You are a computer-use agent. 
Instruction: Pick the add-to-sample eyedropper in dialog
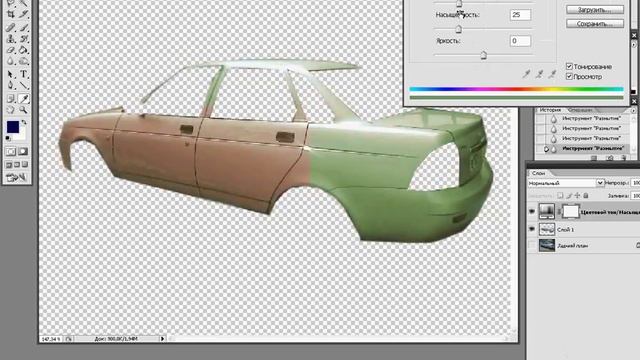click(x=540, y=74)
